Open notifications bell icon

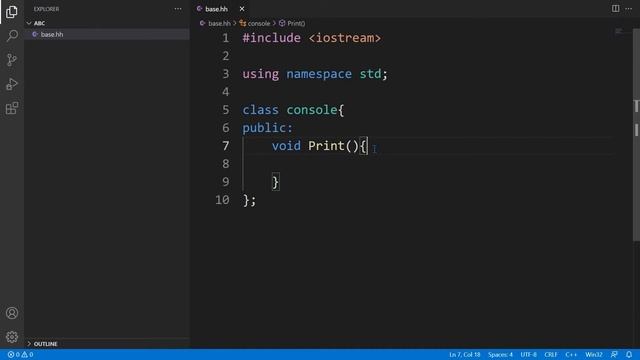coord(629,354)
